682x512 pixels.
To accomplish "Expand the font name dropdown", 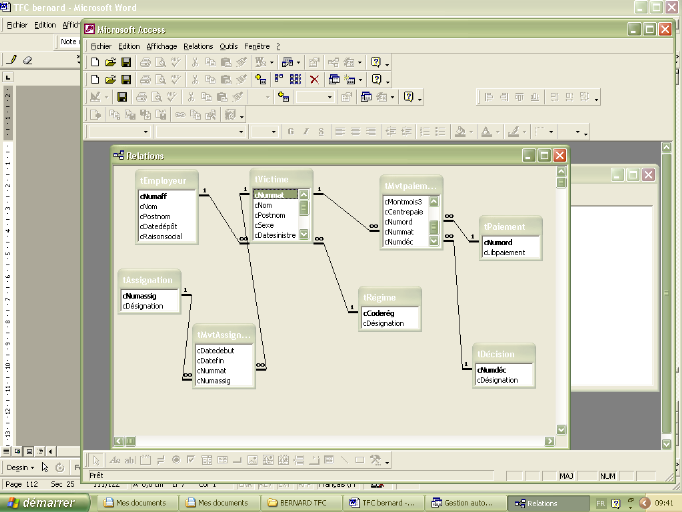I will (x=242, y=132).
